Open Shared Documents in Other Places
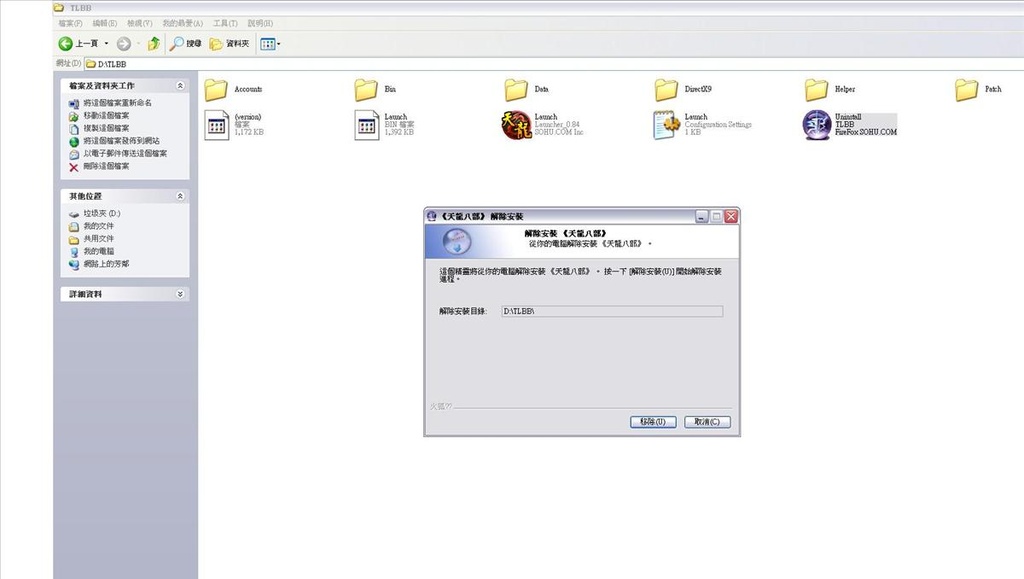Viewport: 1024px width, 579px height. click(x=98, y=239)
